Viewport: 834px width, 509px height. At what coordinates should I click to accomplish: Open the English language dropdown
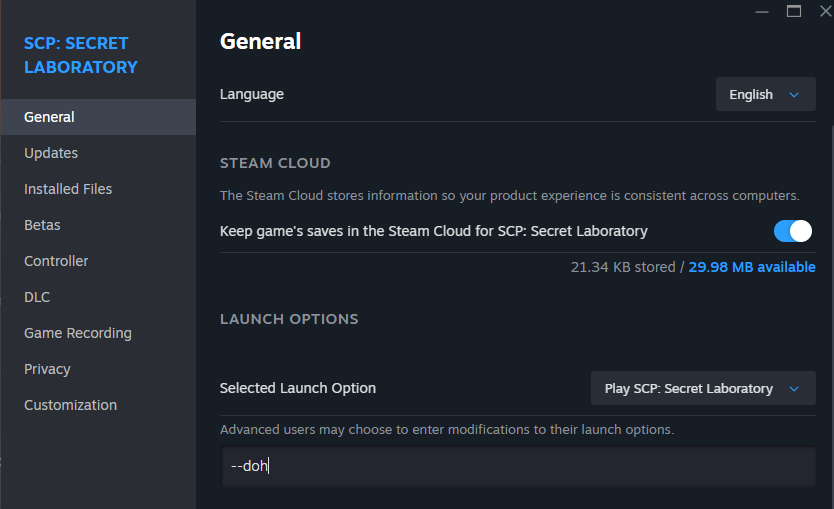click(765, 94)
